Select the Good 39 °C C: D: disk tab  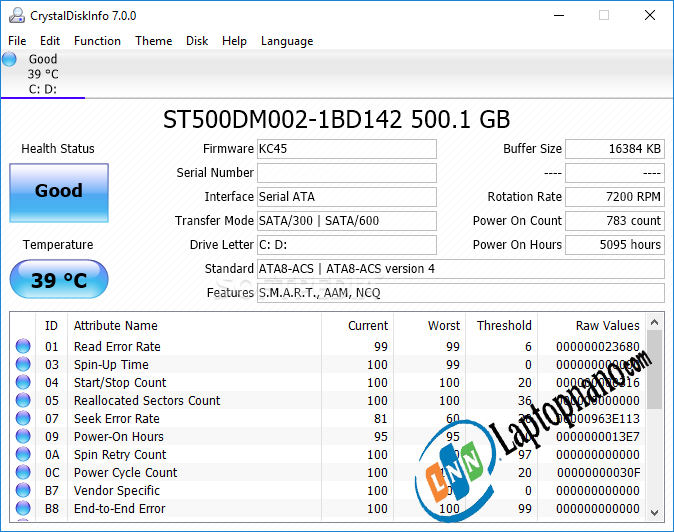(43, 74)
